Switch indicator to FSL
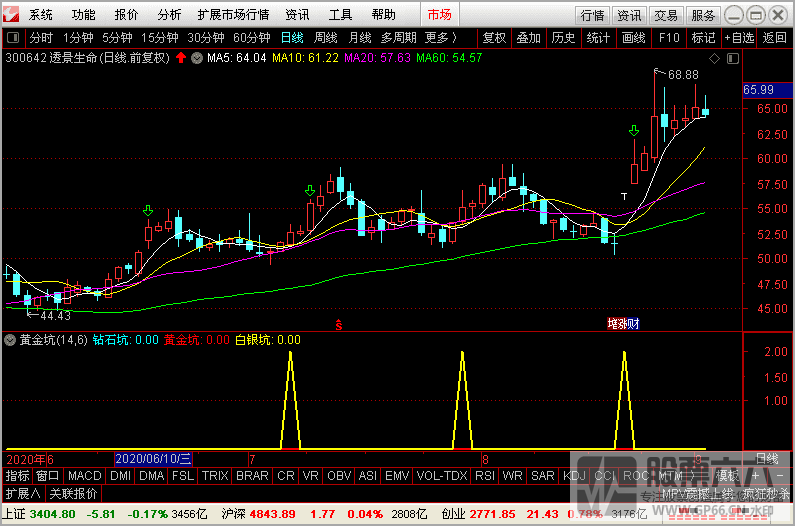795x526 pixels. click(x=183, y=476)
